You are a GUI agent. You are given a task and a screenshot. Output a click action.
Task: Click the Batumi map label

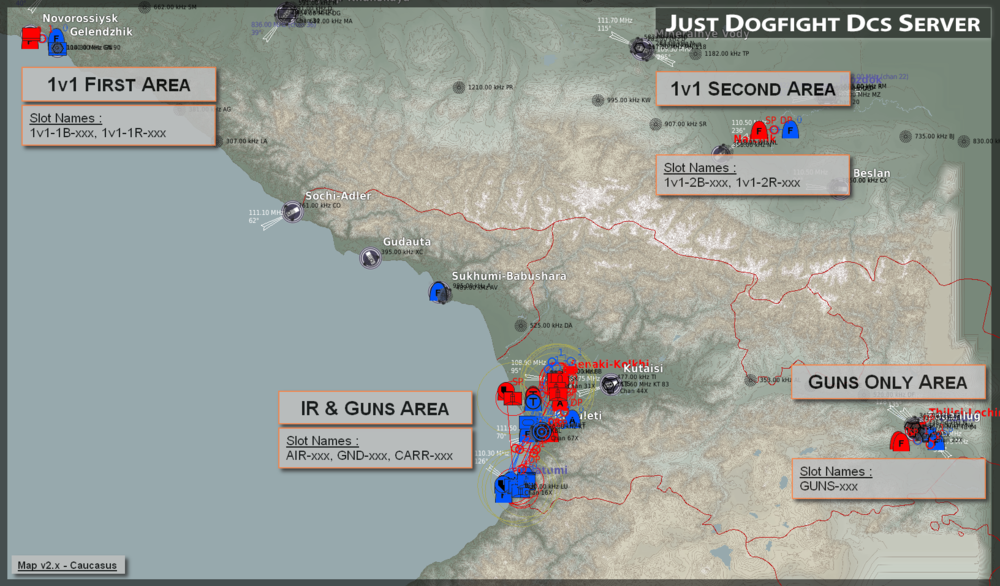(548, 470)
